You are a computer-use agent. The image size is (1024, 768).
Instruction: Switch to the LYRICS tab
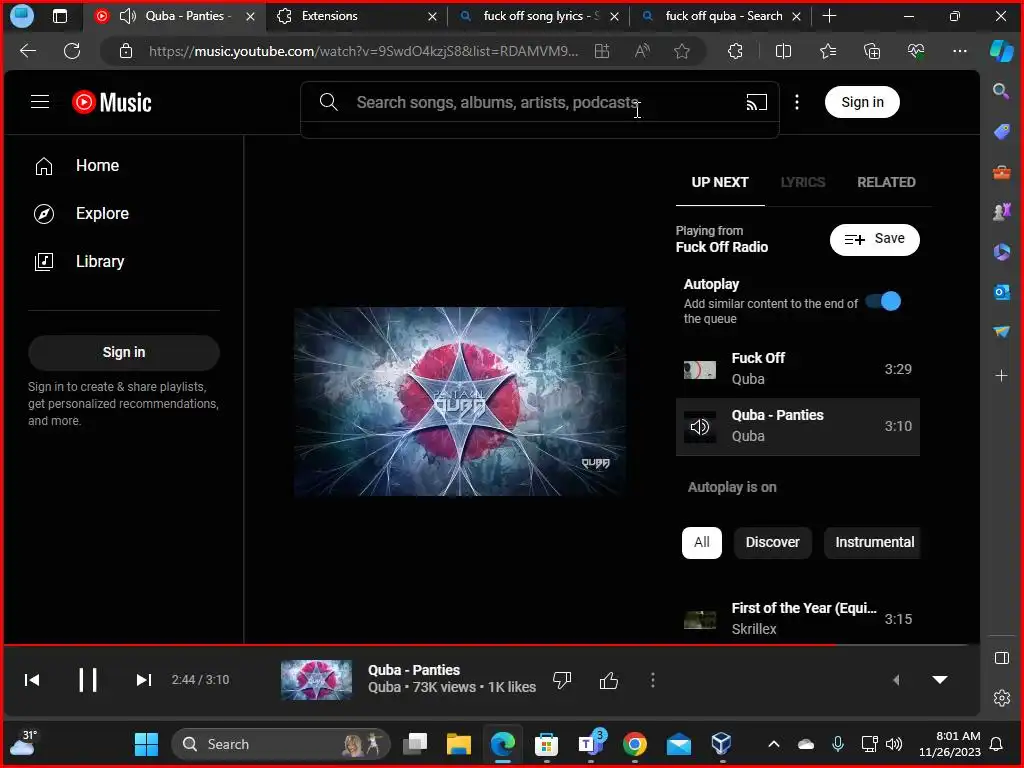[803, 182]
